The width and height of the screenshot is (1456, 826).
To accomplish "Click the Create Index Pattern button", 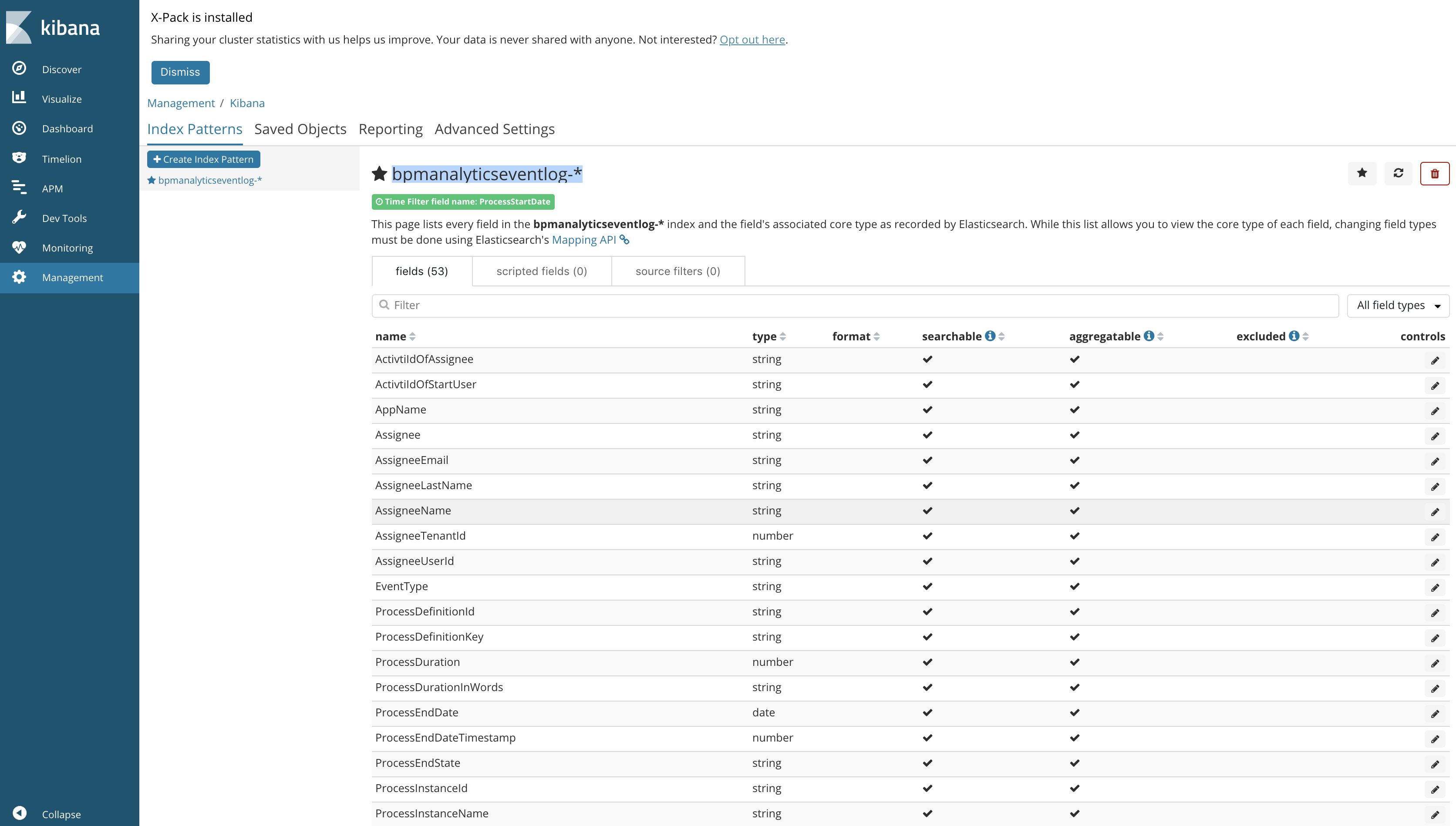I will [203, 159].
